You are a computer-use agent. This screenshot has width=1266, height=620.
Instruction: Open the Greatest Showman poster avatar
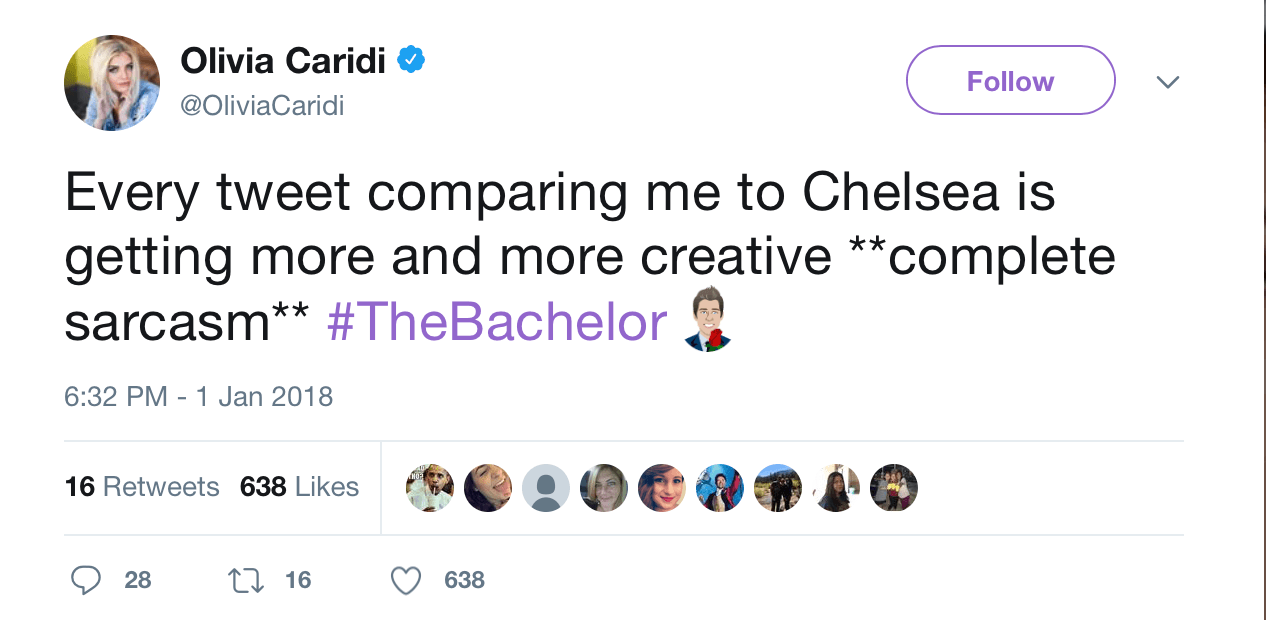click(720, 488)
